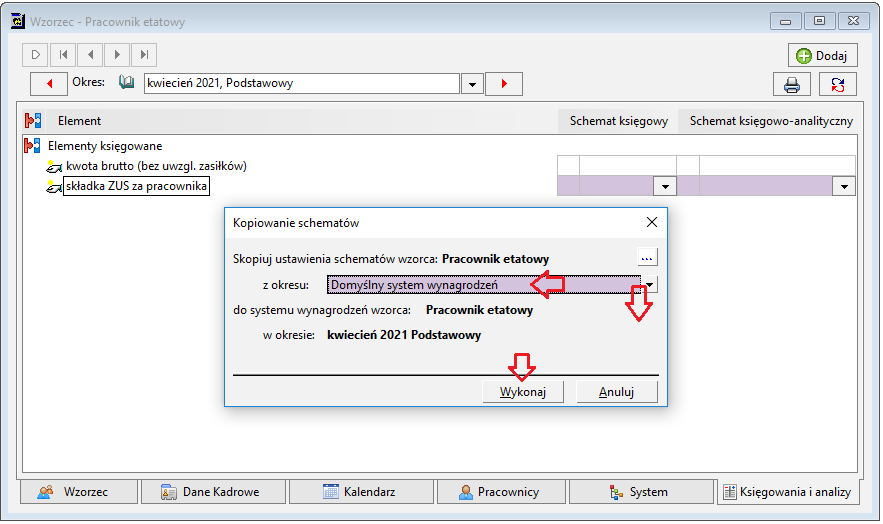This screenshot has width=883, height=524.
Task: Click the next record arrow in toolbar
Action: [117, 55]
